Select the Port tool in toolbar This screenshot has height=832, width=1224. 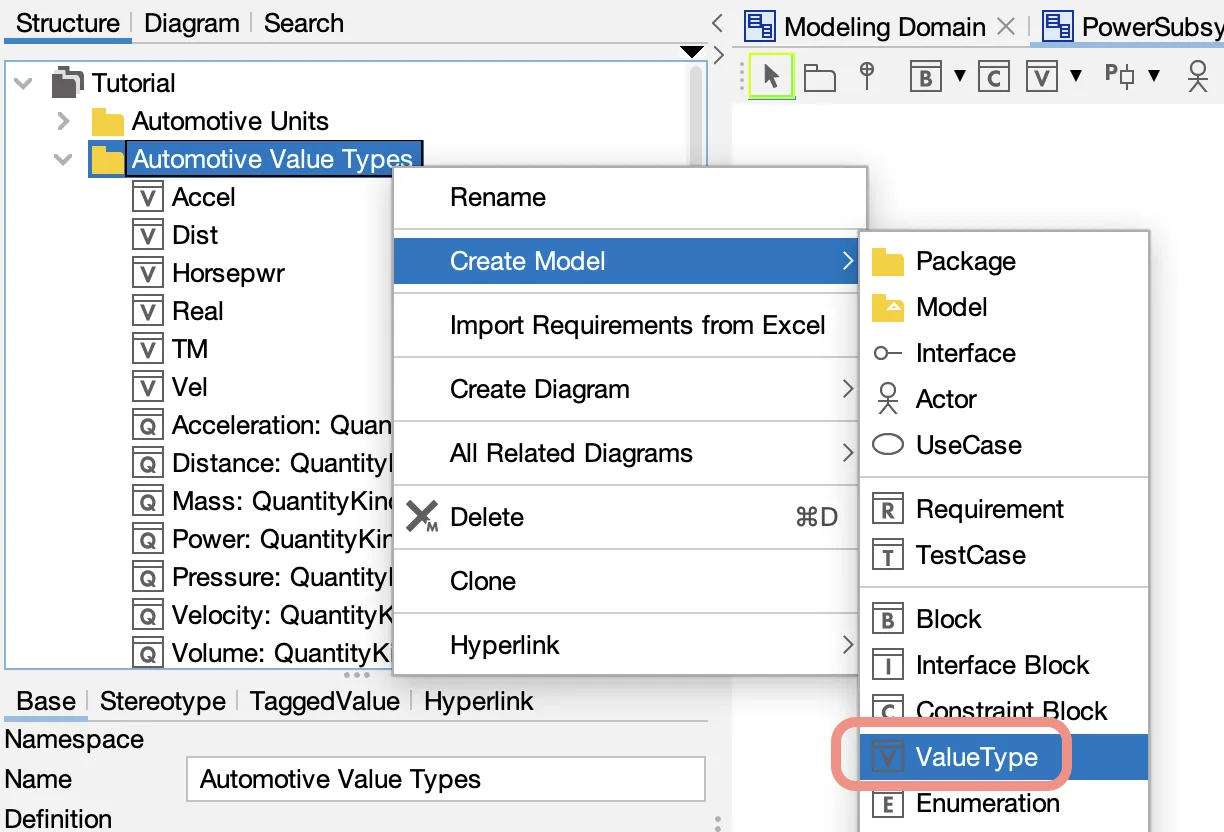coord(1120,75)
